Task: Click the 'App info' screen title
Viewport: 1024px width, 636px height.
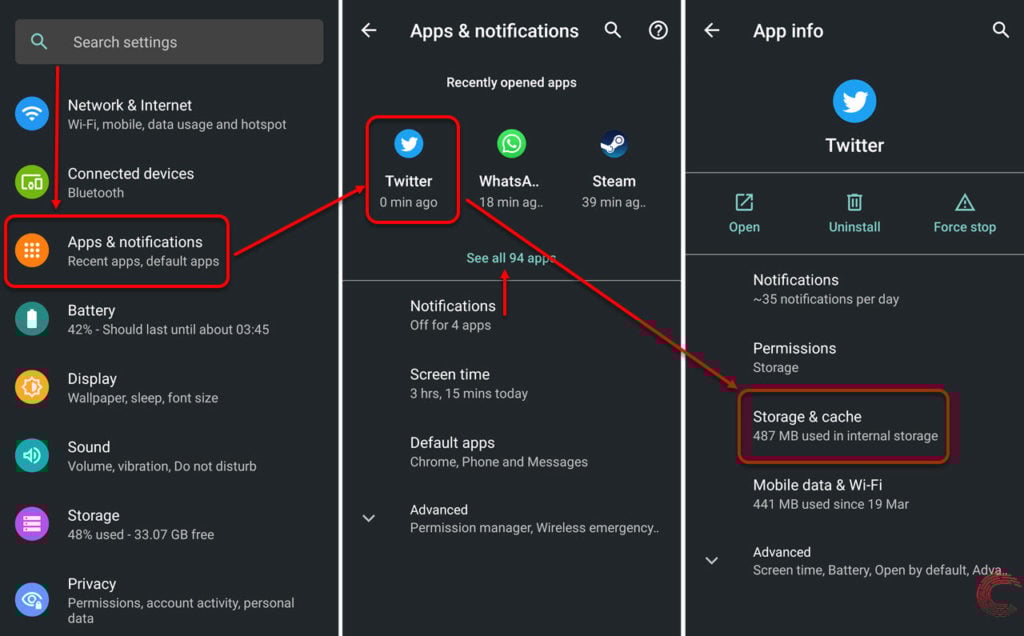Action: (x=788, y=31)
